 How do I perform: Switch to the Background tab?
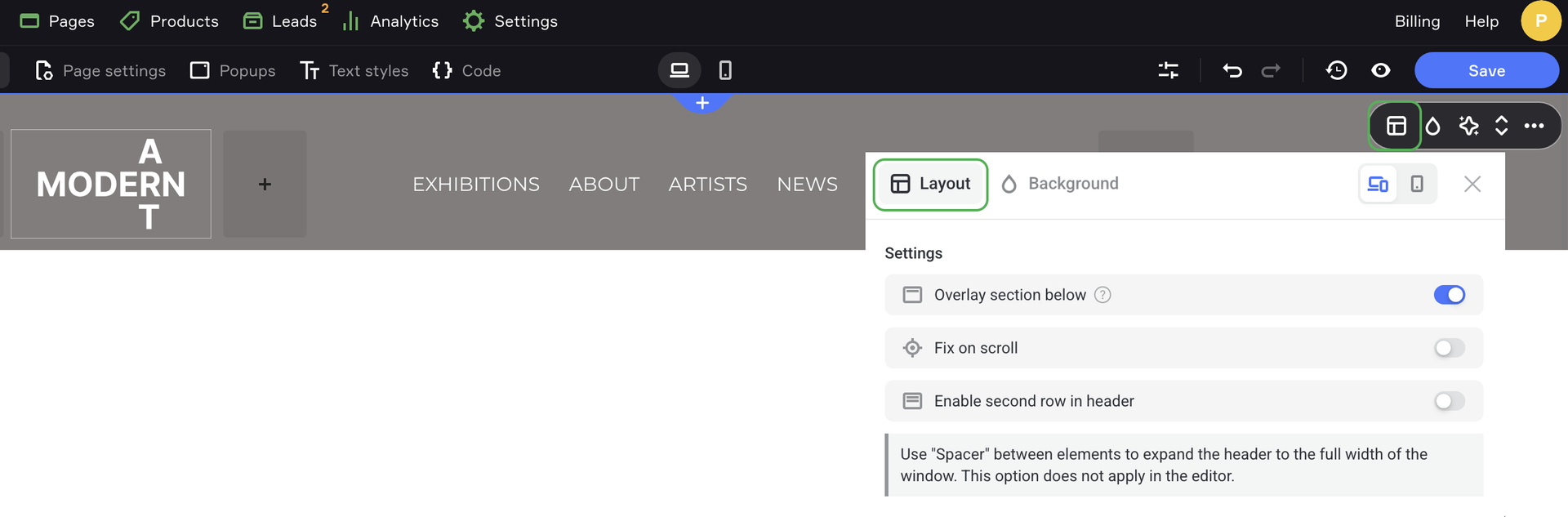coord(1060,184)
